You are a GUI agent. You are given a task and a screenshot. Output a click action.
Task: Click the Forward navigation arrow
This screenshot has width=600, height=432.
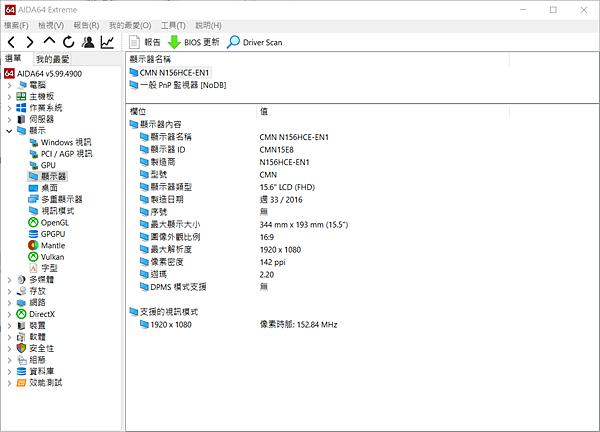[x=30, y=42]
